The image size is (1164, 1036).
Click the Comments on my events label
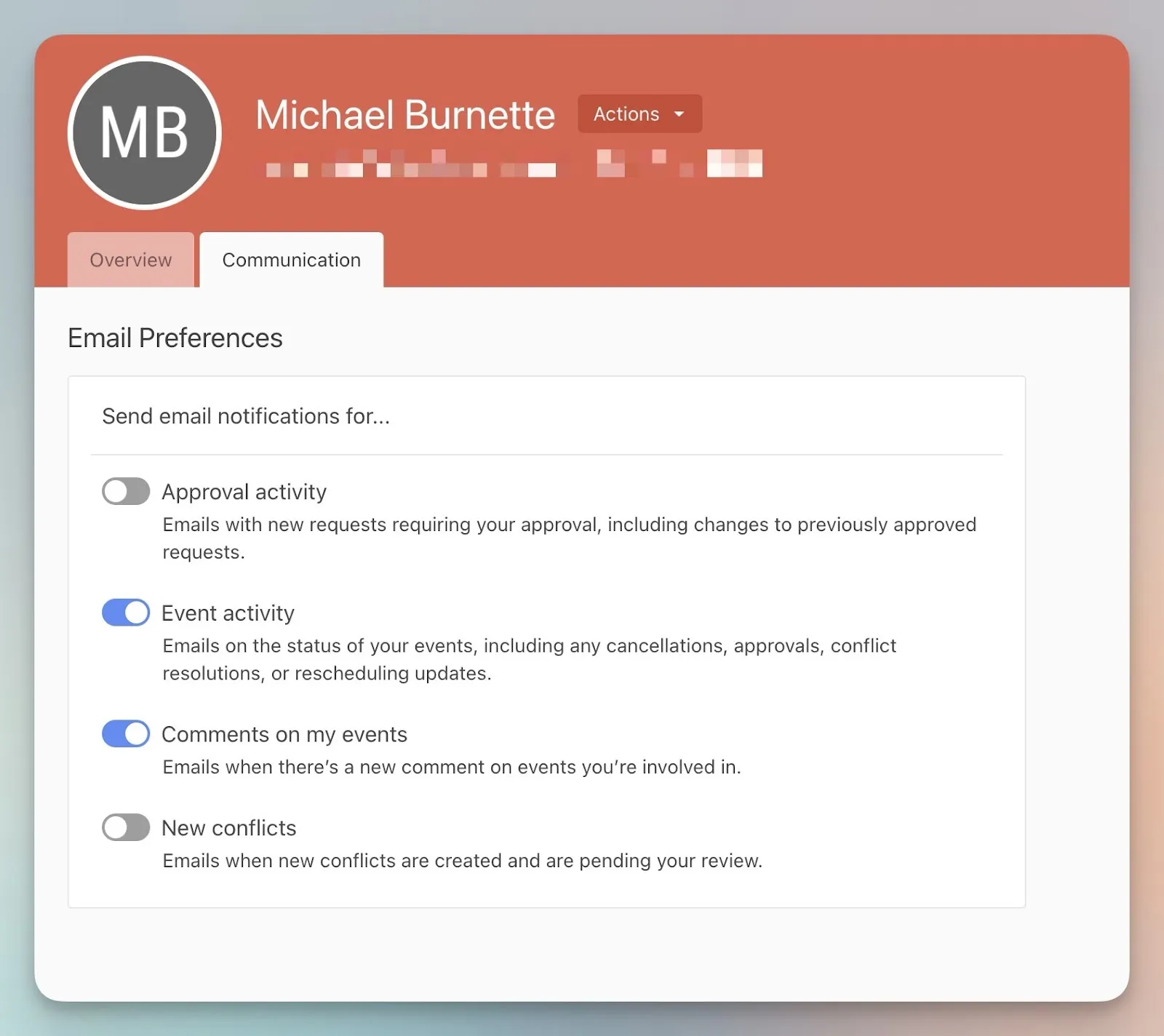(284, 735)
